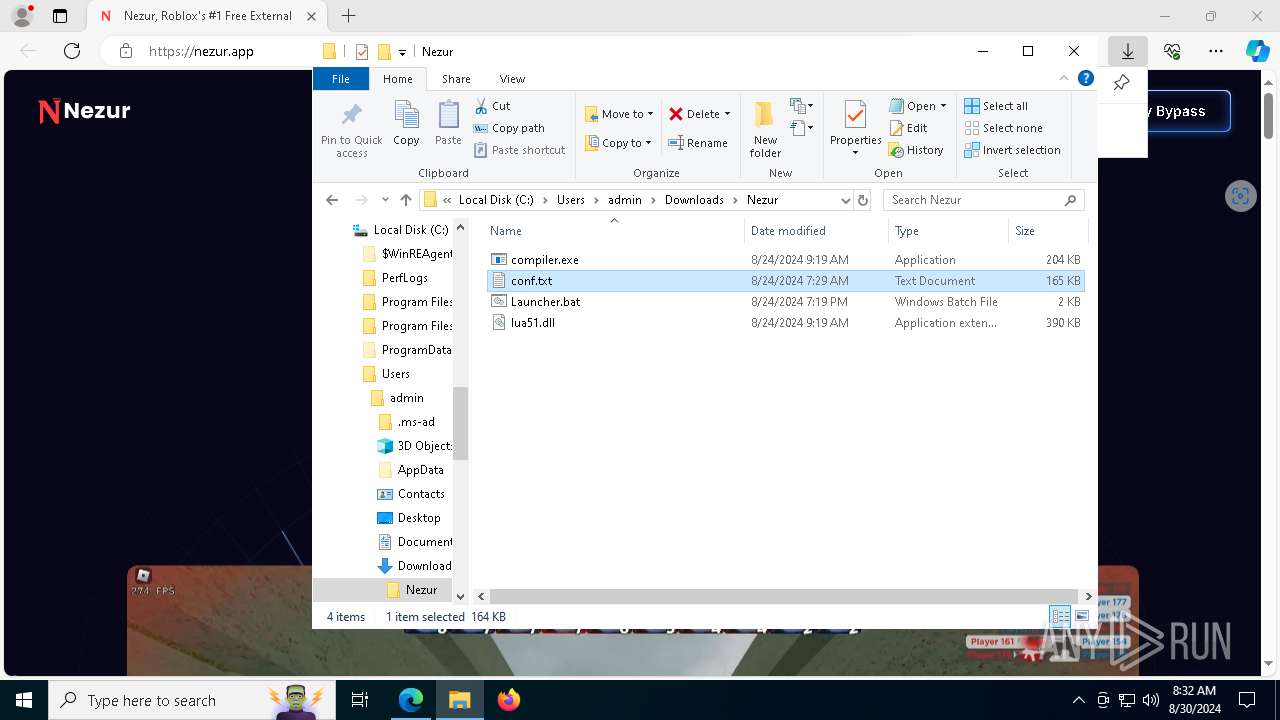Click Windows Start button

coord(23,700)
